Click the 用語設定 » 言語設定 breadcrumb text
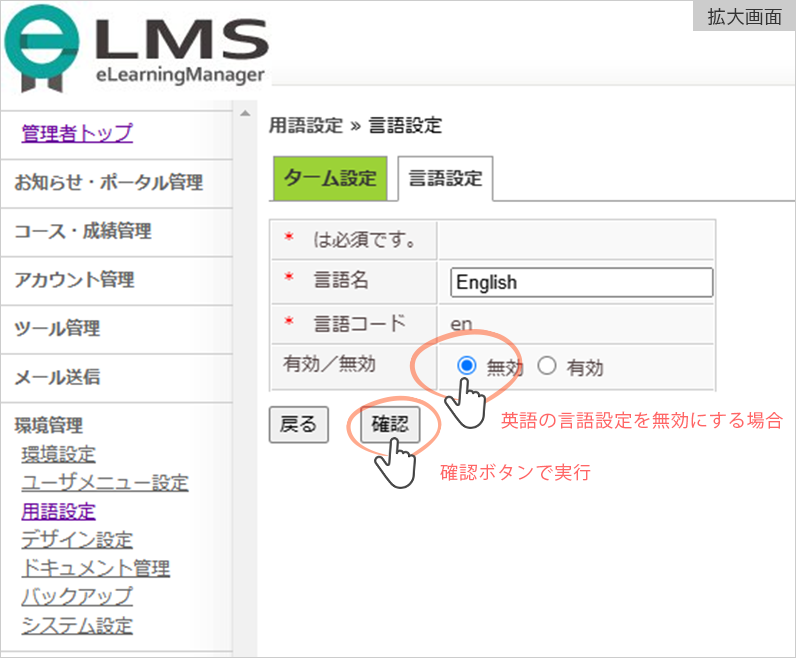Viewport: 796px width, 658px height. click(x=355, y=125)
